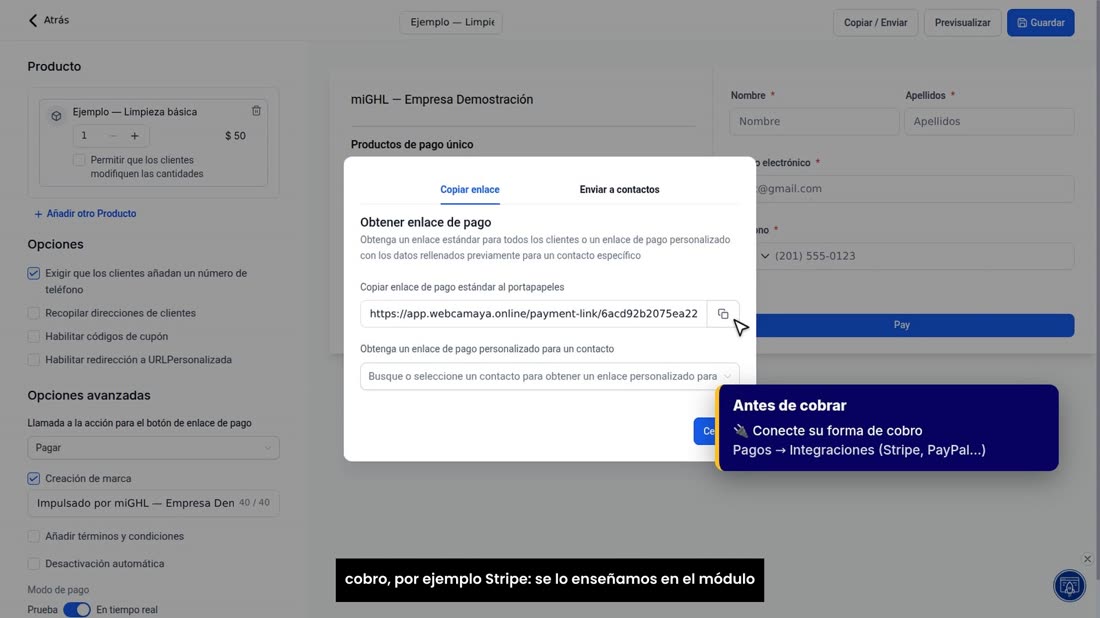
Task: Uncheck Creación de marca
Action: click(x=34, y=478)
